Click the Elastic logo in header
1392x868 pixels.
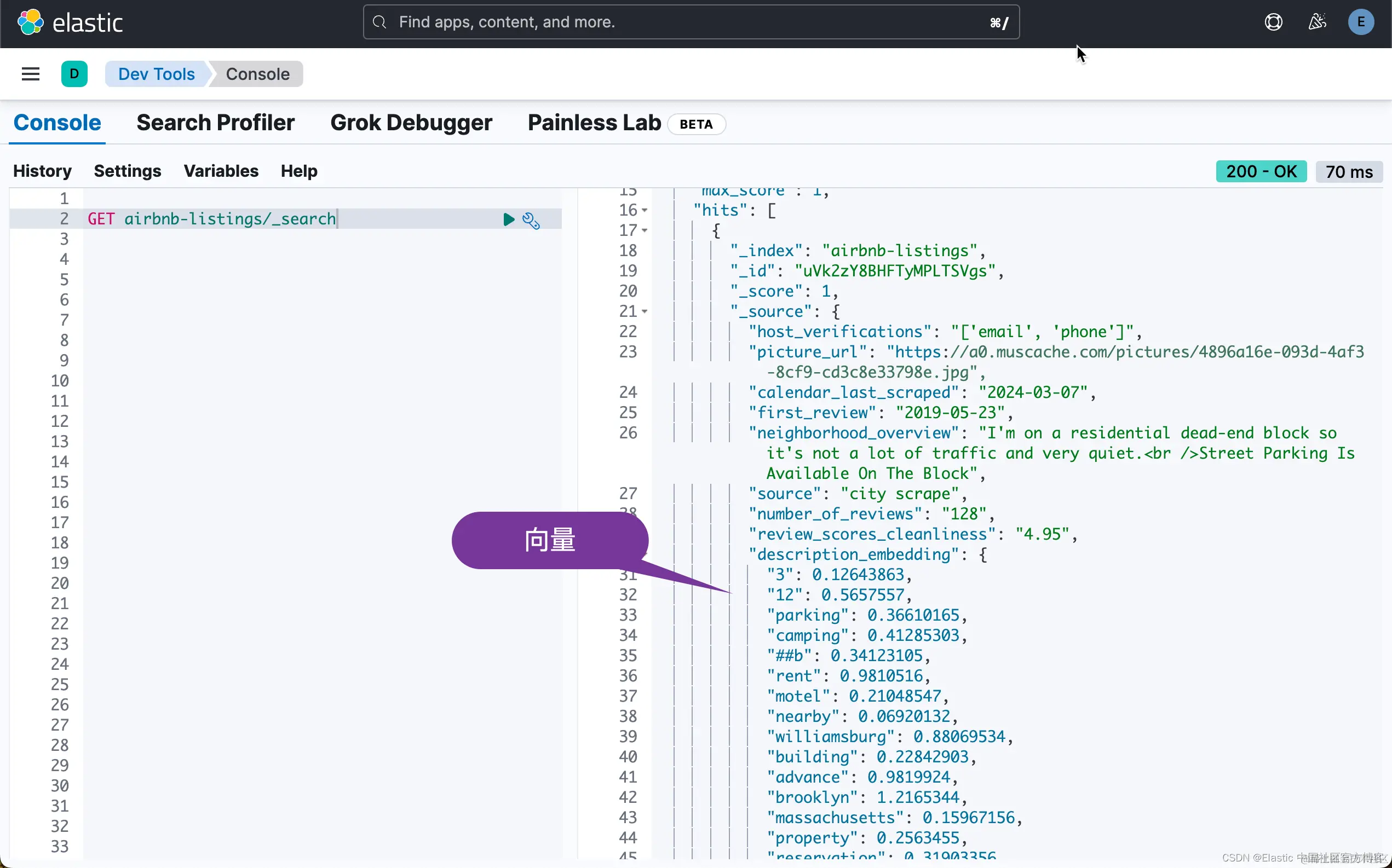(x=70, y=23)
